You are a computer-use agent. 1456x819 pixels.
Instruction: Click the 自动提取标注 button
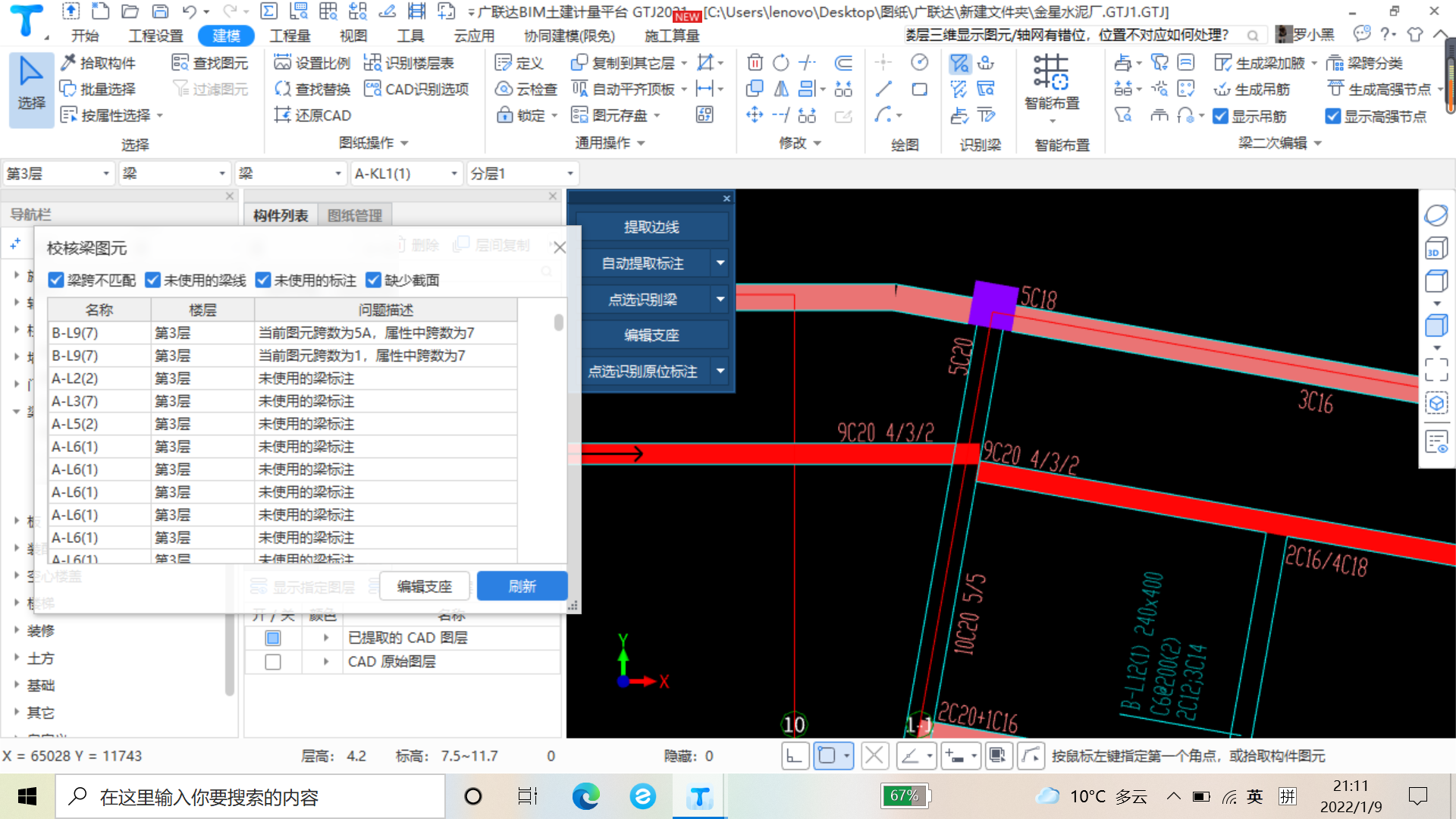(x=643, y=263)
